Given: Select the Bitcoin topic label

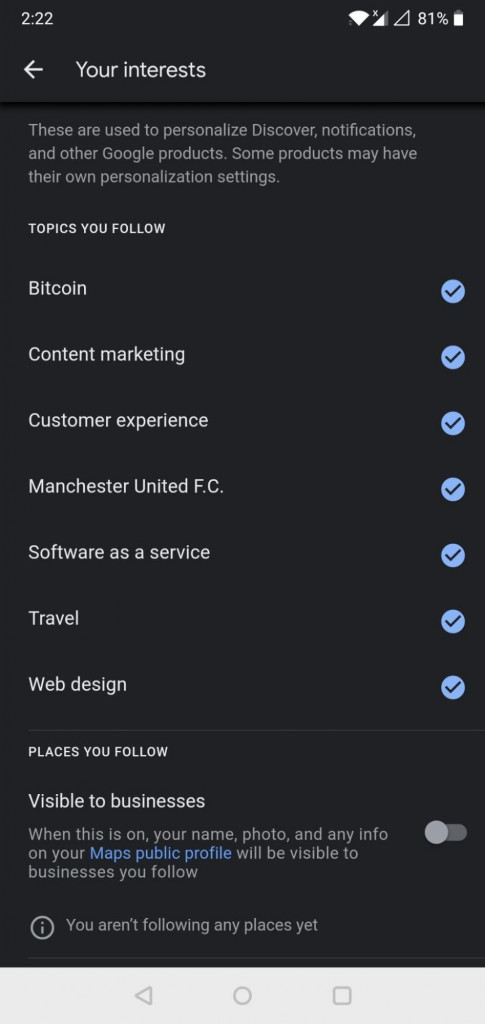Looking at the screenshot, I should (57, 288).
